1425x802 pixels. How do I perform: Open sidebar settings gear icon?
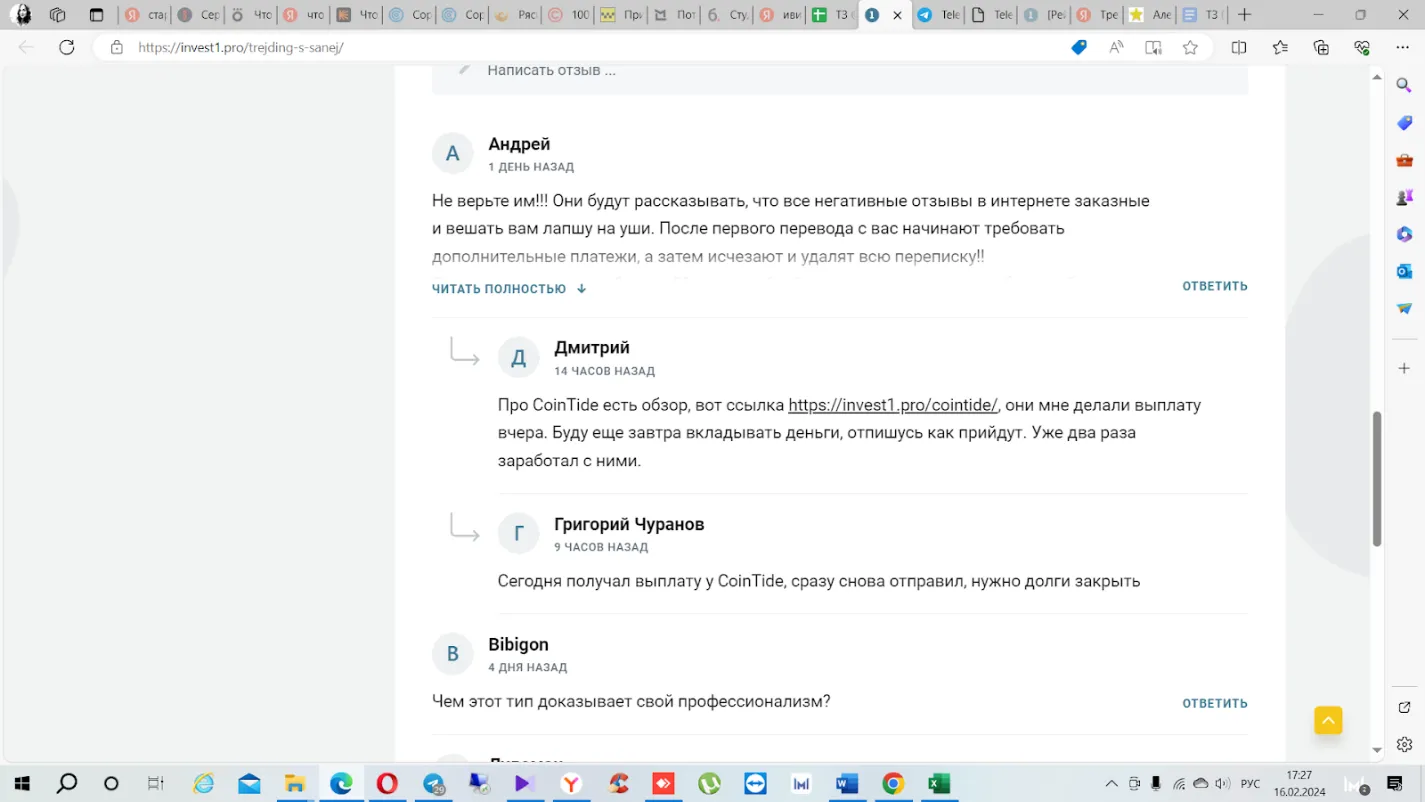(x=1404, y=744)
